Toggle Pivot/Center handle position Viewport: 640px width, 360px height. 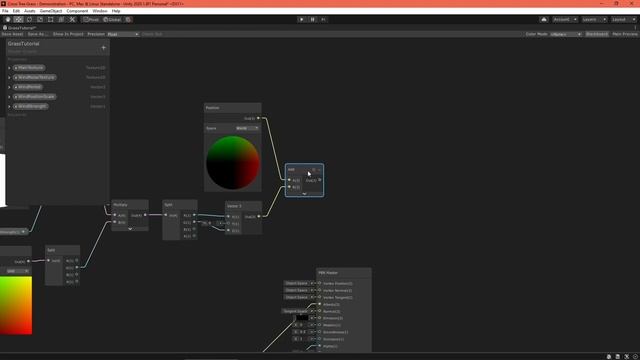click(x=91, y=20)
